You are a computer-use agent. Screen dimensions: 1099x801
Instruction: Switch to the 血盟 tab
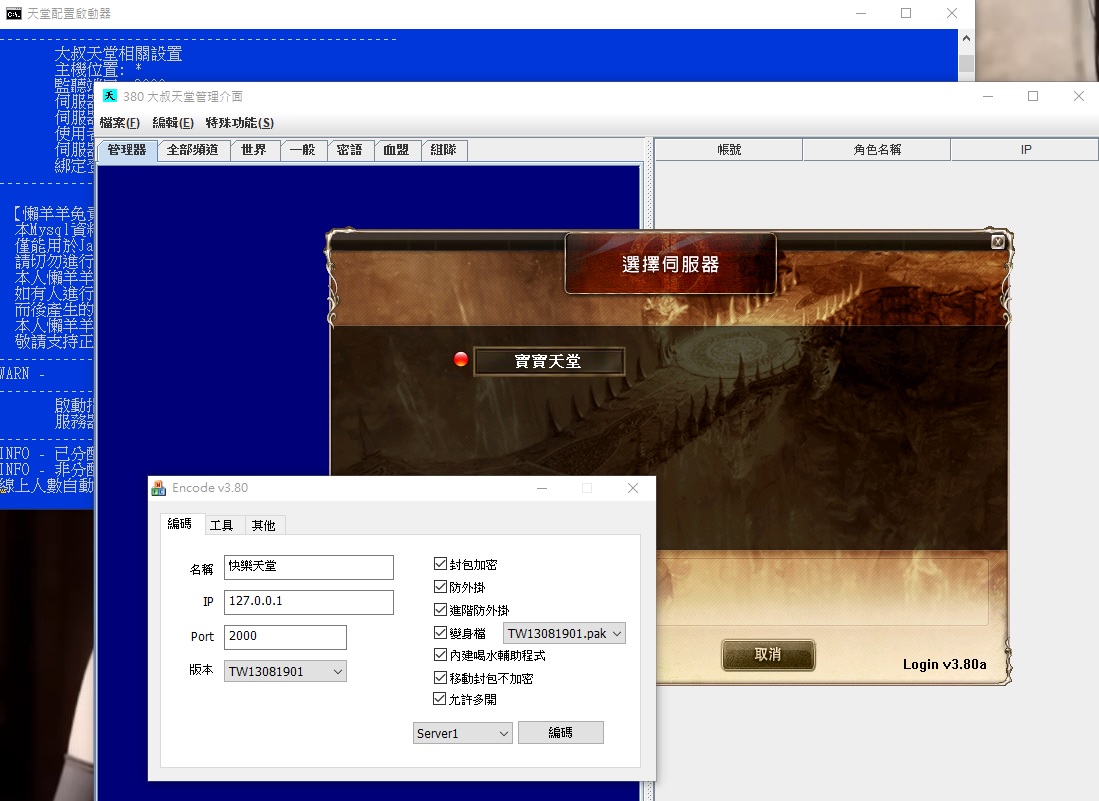click(396, 150)
